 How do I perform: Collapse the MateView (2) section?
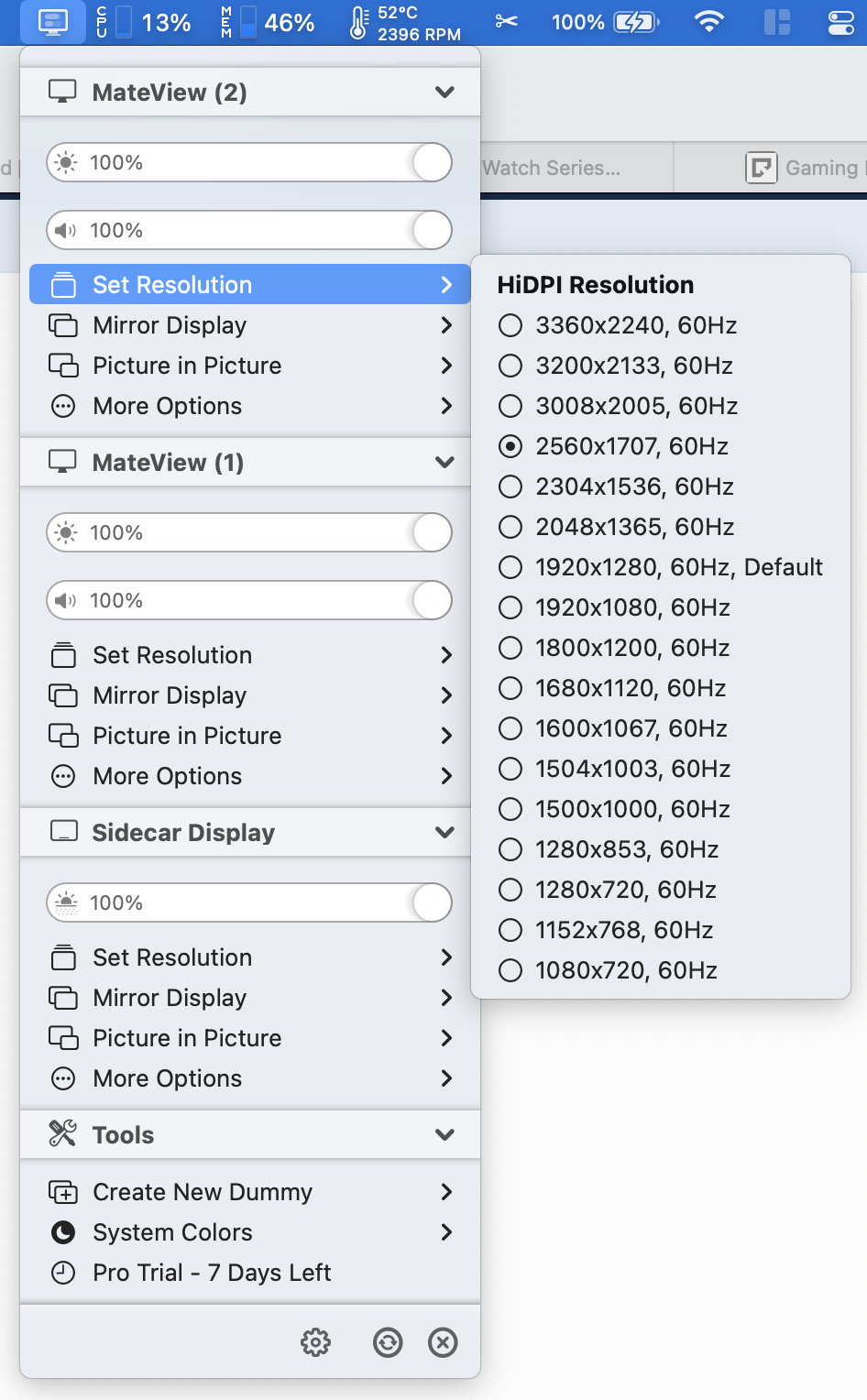[445, 92]
